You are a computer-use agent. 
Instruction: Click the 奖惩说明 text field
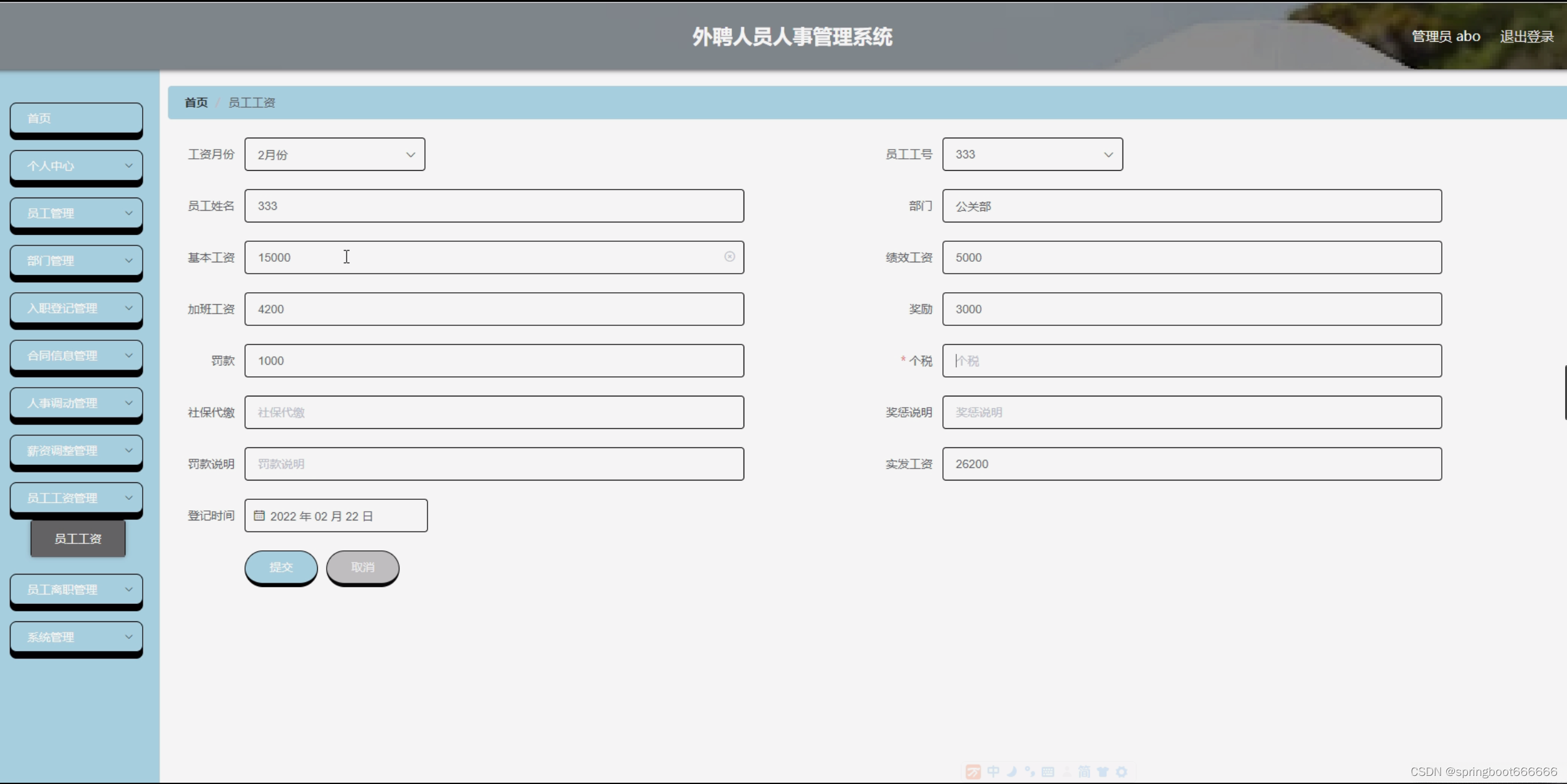pyautogui.click(x=1191, y=413)
